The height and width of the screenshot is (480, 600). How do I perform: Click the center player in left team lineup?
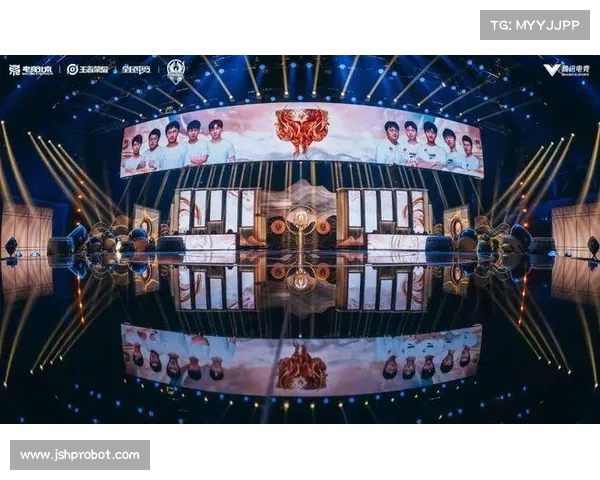tap(173, 145)
